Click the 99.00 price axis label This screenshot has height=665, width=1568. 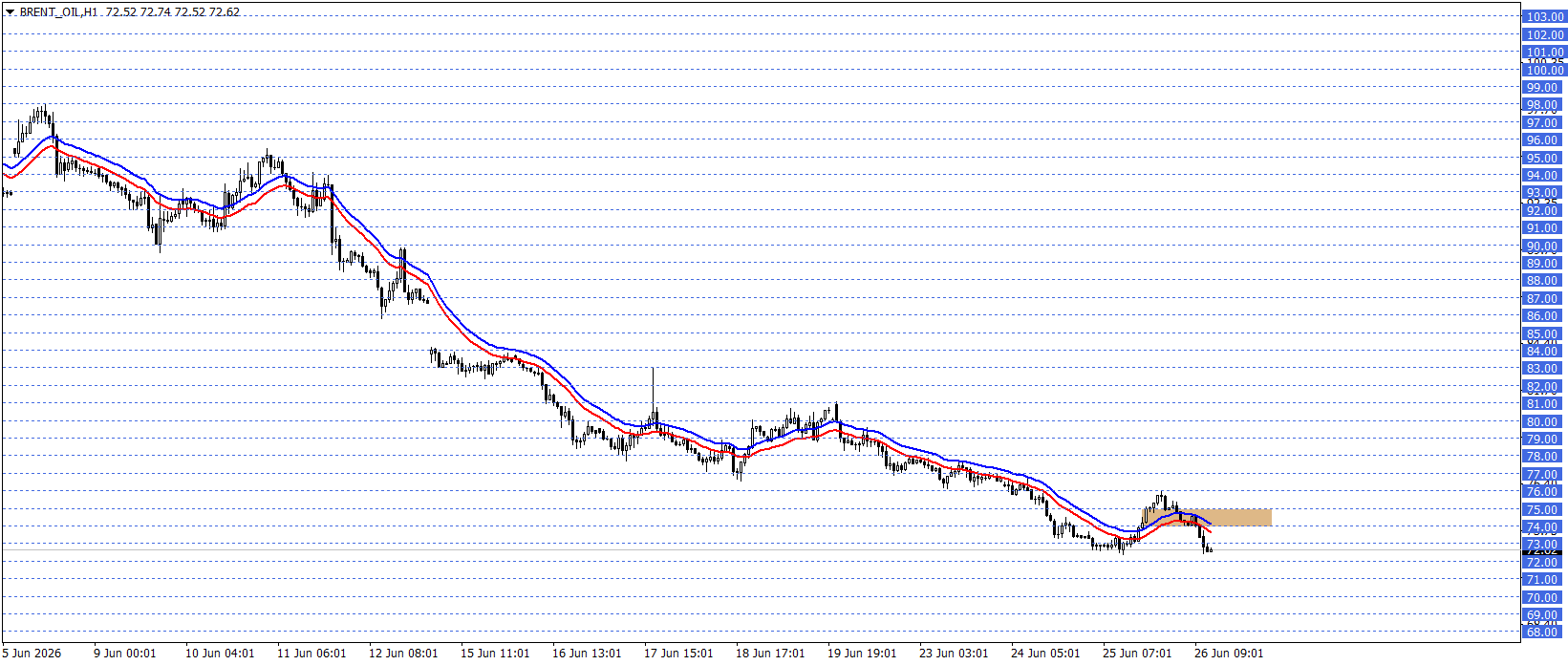(1542, 88)
